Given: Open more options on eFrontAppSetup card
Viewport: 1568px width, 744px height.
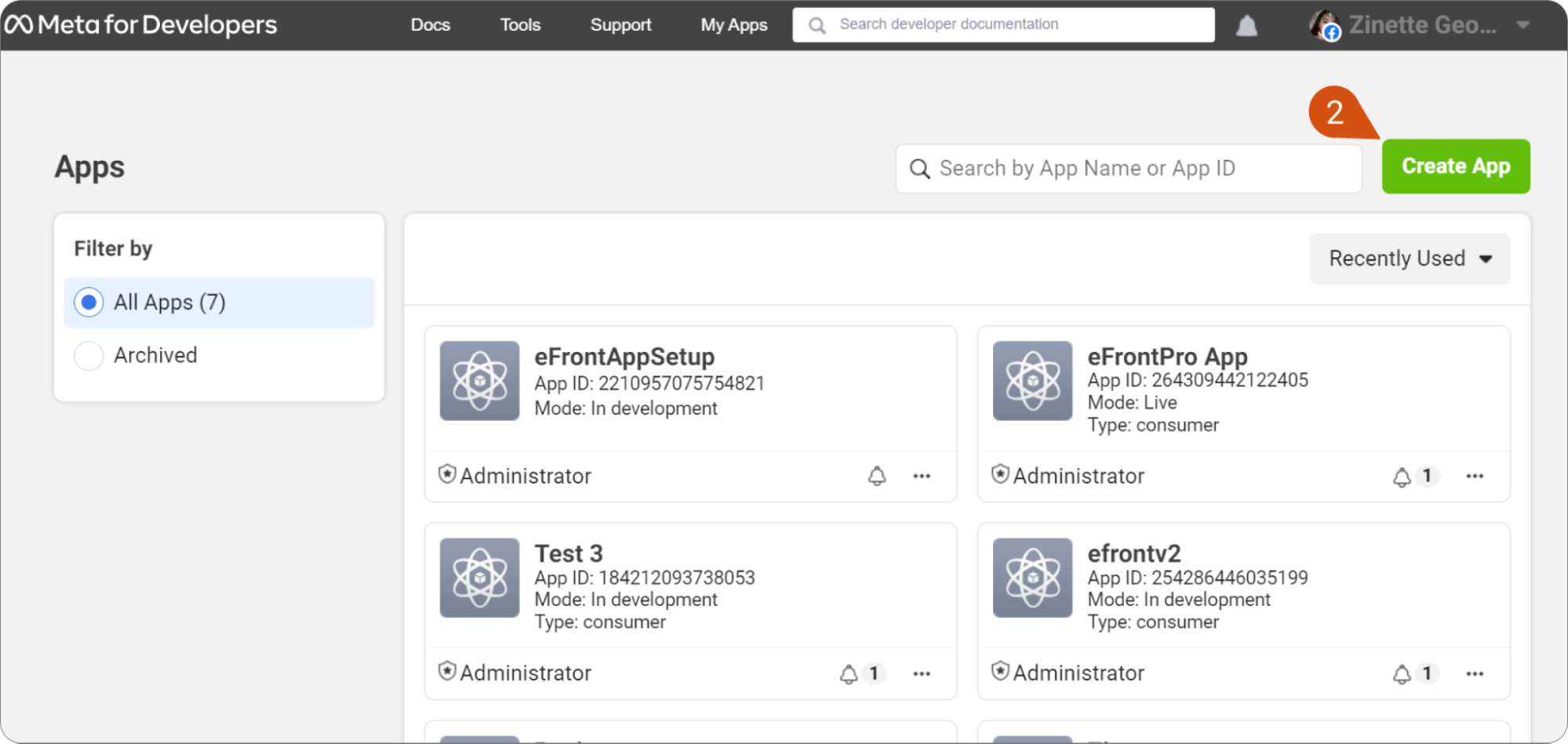Looking at the screenshot, I should click(x=922, y=476).
